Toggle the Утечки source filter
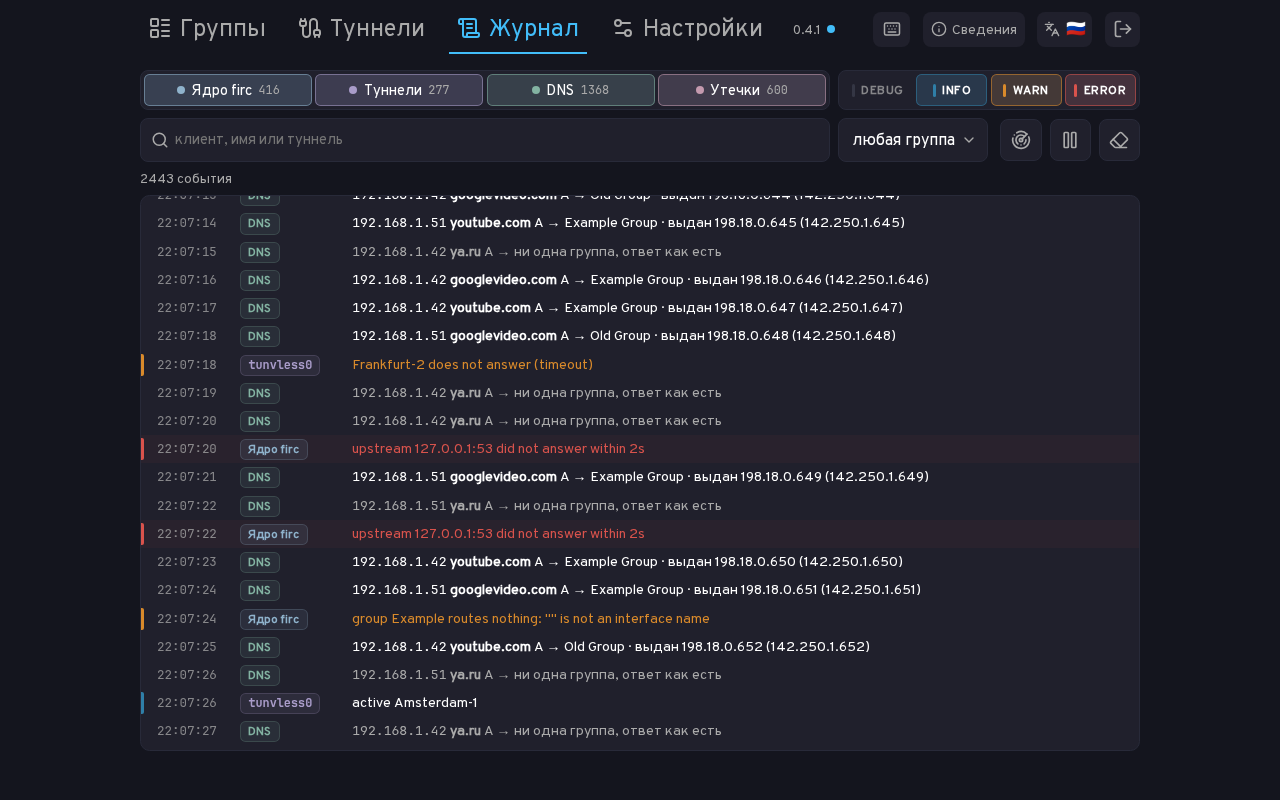This screenshot has height=800, width=1280. (x=742, y=90)
